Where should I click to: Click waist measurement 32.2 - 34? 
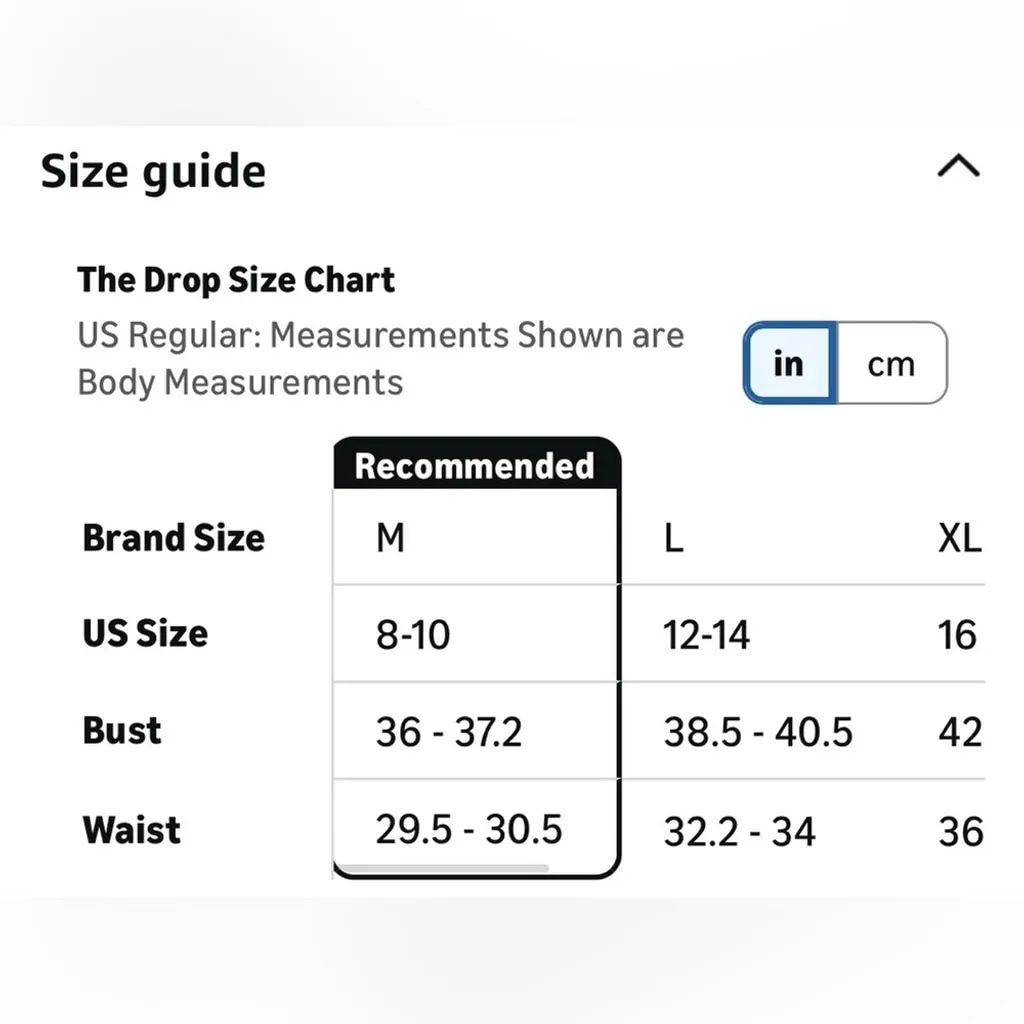point(739,831)
